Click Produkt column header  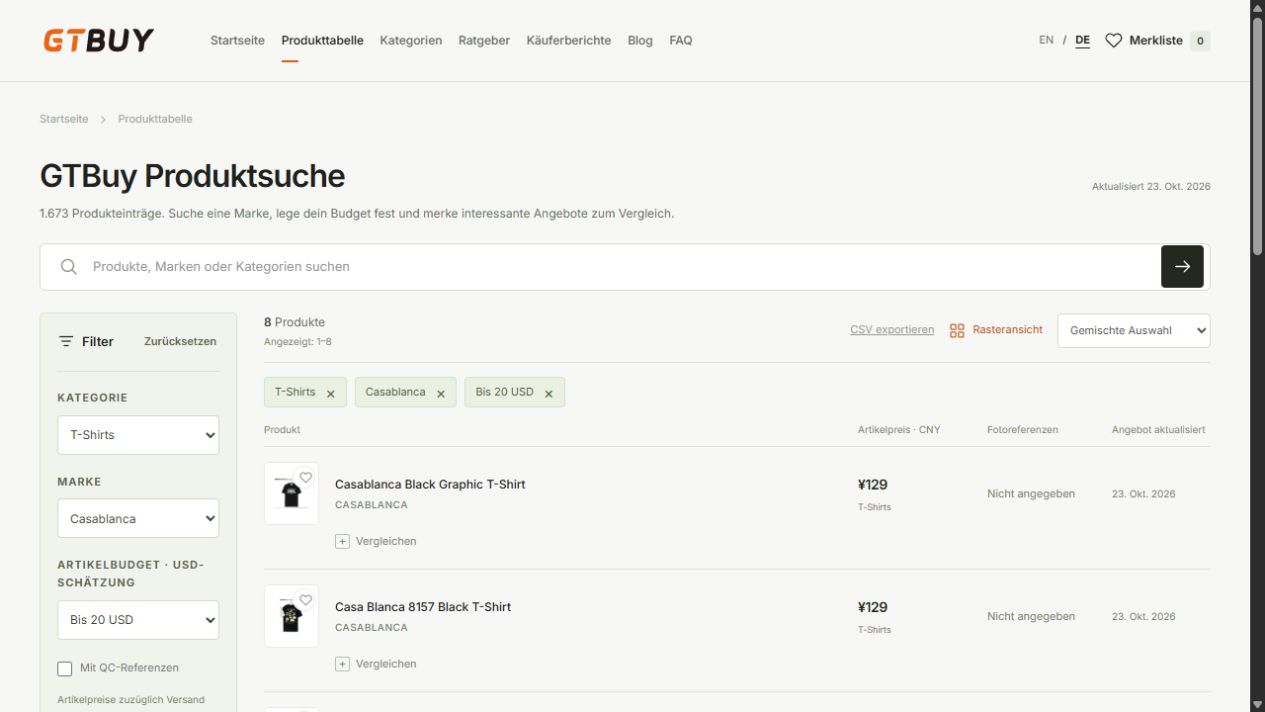[x=282, y=430]
